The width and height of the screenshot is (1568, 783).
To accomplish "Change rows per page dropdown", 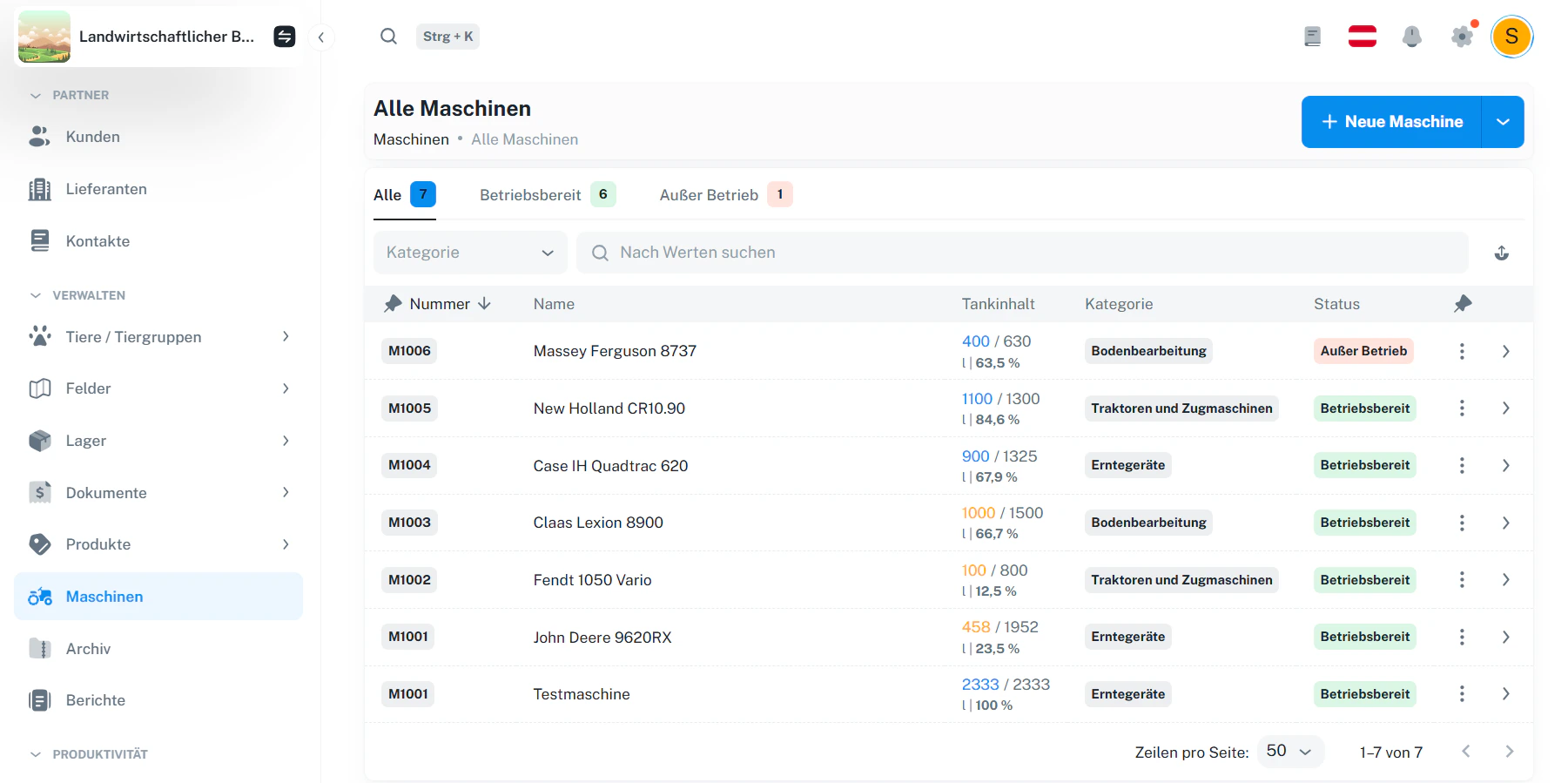I will [1290, 752].
